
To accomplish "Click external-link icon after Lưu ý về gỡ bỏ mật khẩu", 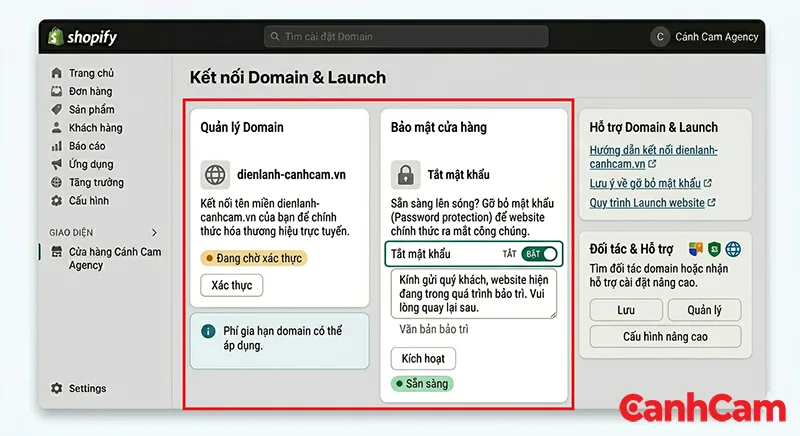I will [x=707, y=183].
